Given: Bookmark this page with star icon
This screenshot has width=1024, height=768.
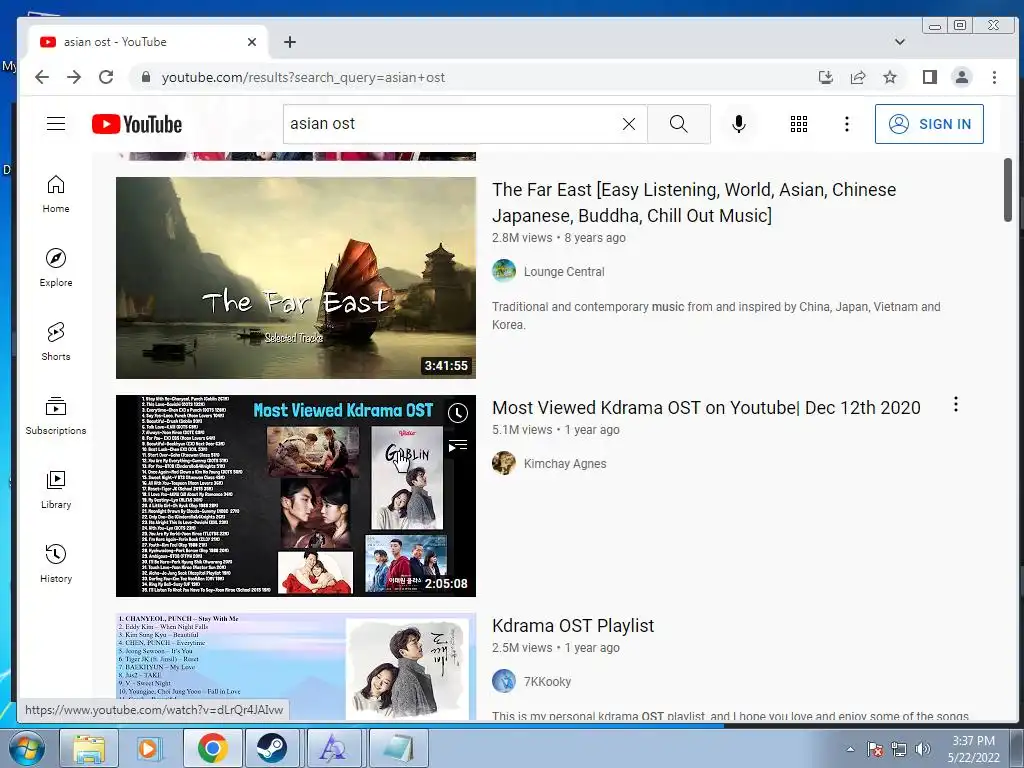Looking at the screenshot, I should point(889,77).
